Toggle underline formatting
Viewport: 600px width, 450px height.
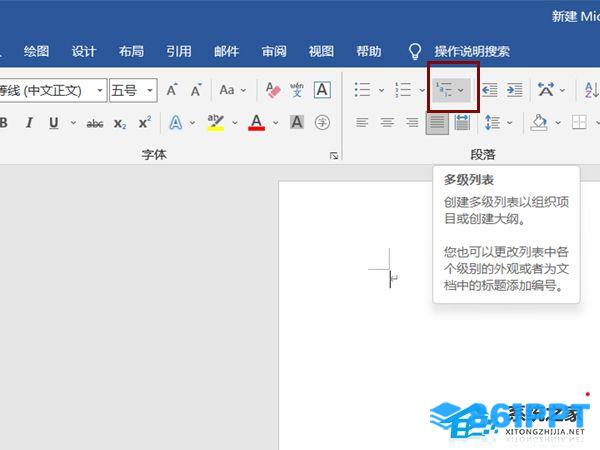coord(54,123)
